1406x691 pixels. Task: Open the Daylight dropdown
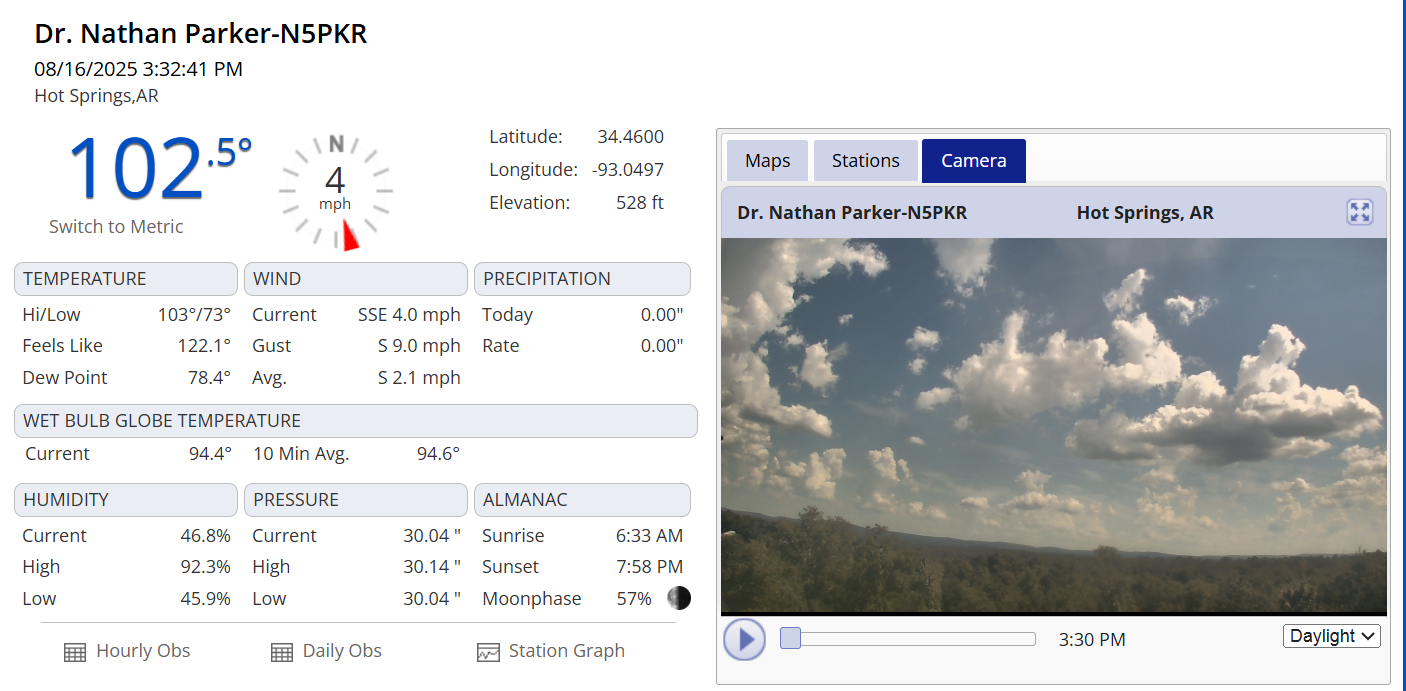(x=1331, y=636)
